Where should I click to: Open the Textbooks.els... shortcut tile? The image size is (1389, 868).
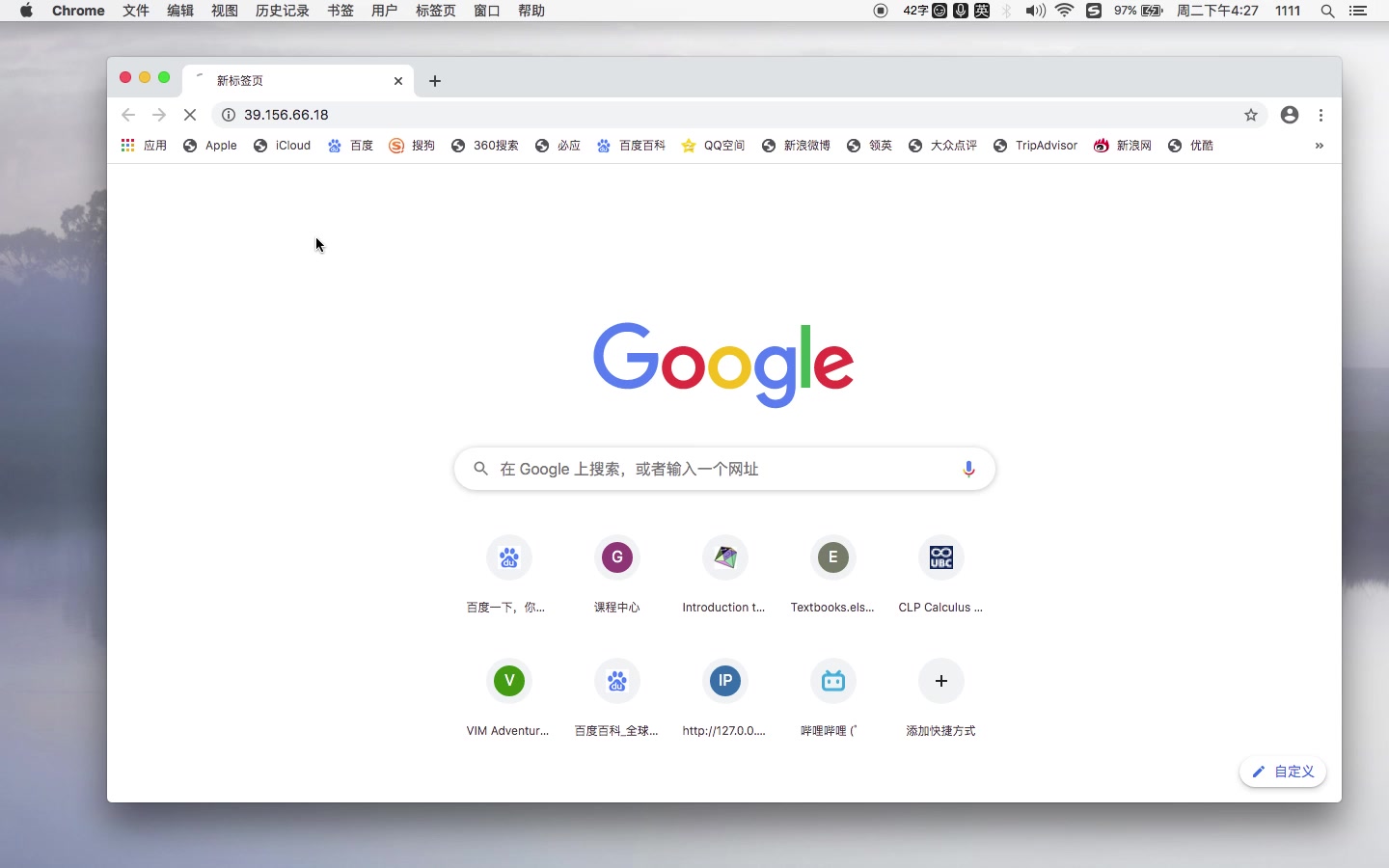tap(832, 575)
